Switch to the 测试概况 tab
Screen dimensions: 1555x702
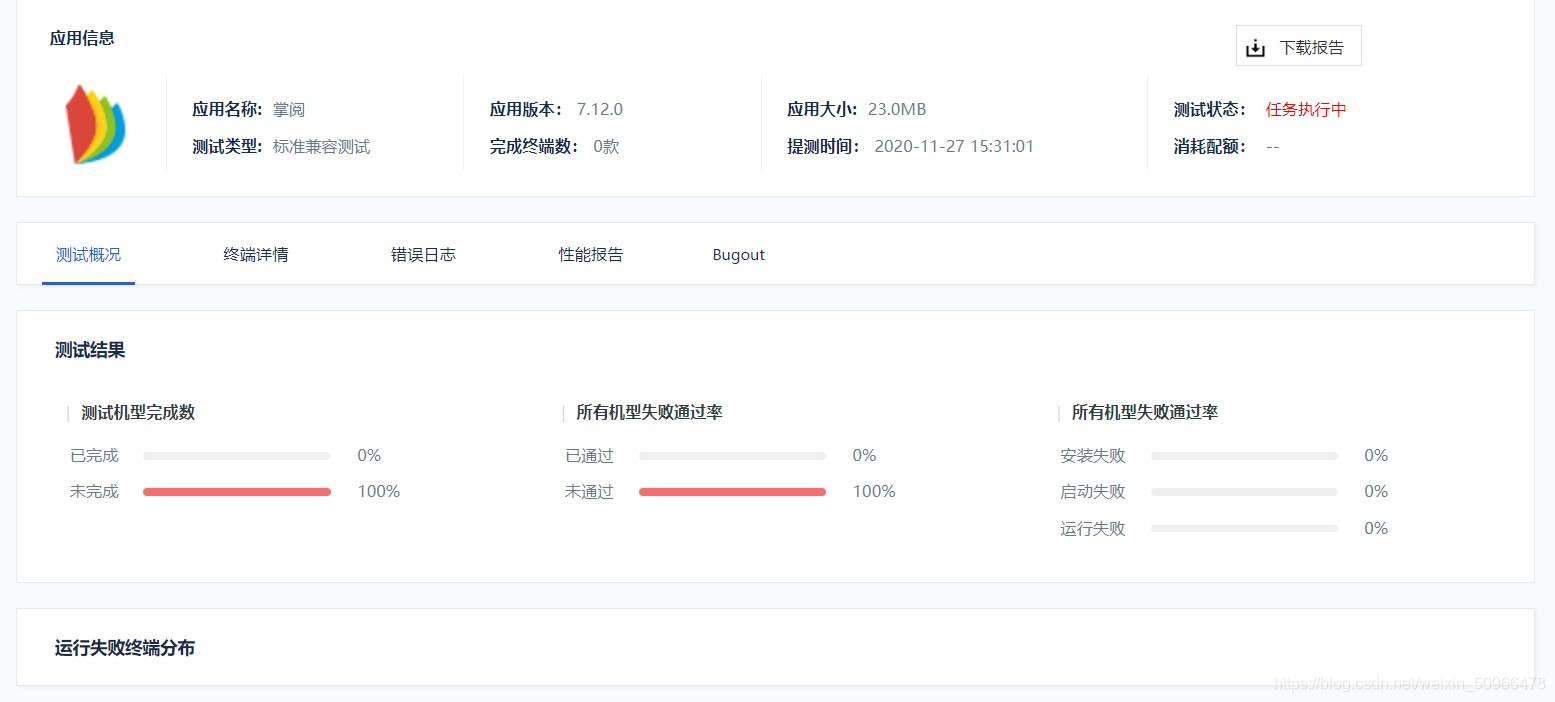(88, 255)
